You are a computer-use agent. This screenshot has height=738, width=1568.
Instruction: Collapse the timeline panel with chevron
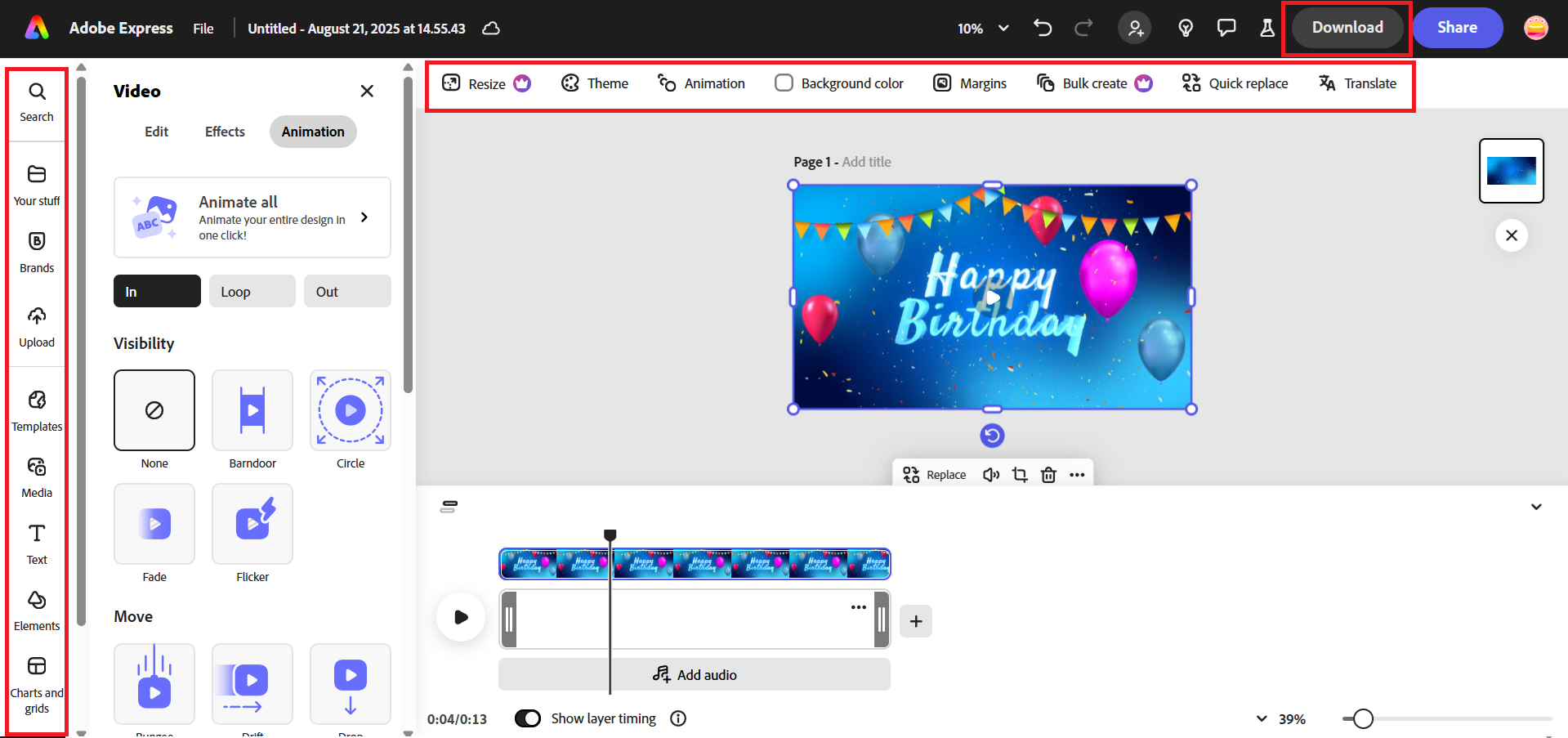tap(1536, 507)
